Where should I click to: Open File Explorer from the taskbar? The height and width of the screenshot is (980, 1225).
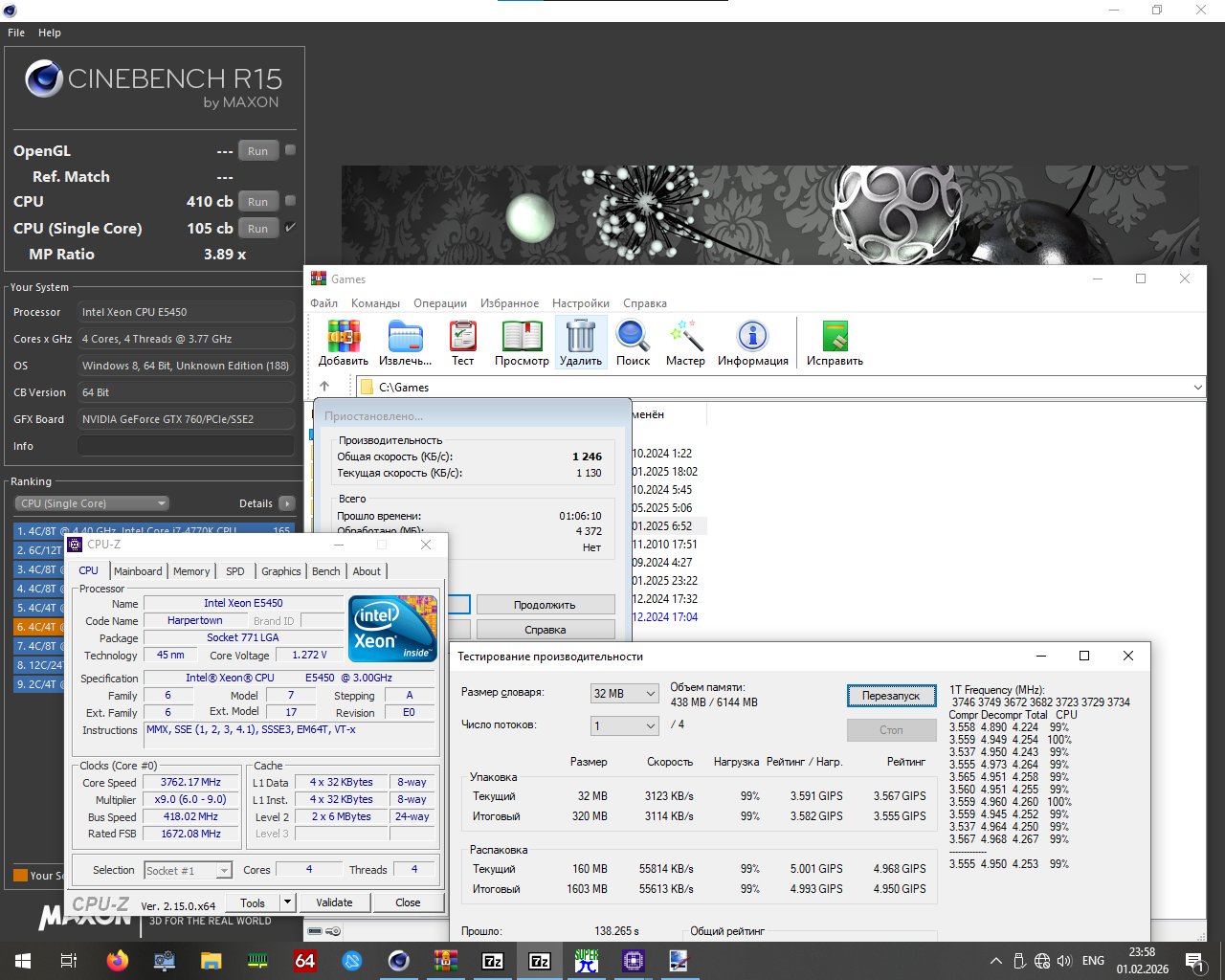211,961
